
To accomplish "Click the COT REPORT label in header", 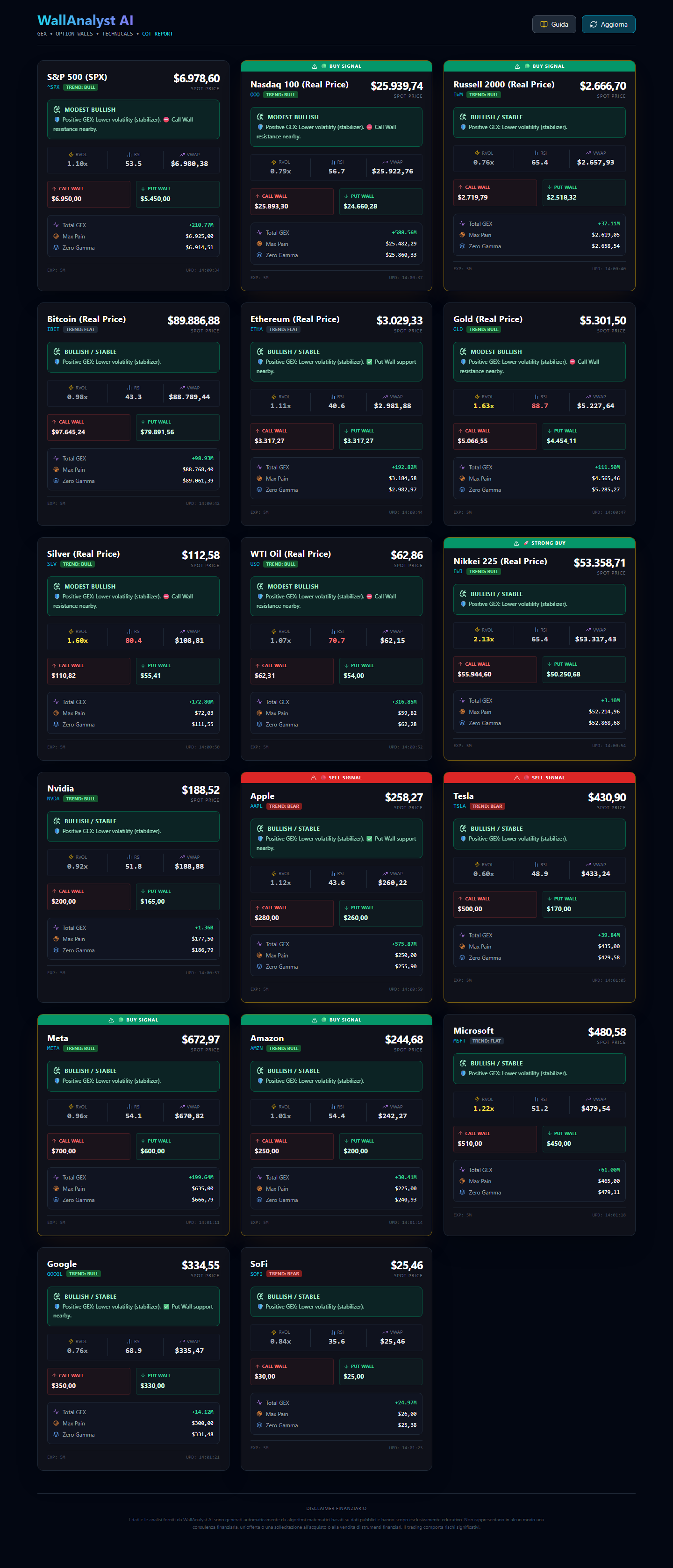I will [x=157, y=34].
